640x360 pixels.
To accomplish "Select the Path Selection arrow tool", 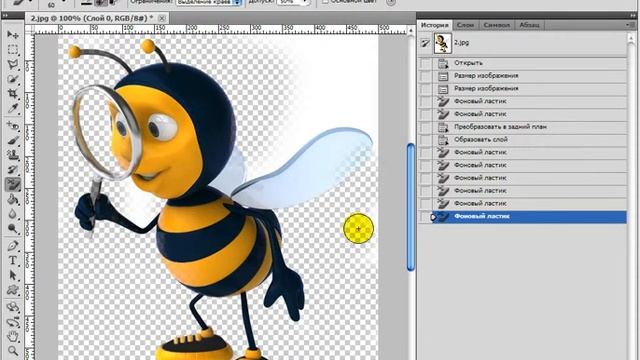I will [13, 275].
